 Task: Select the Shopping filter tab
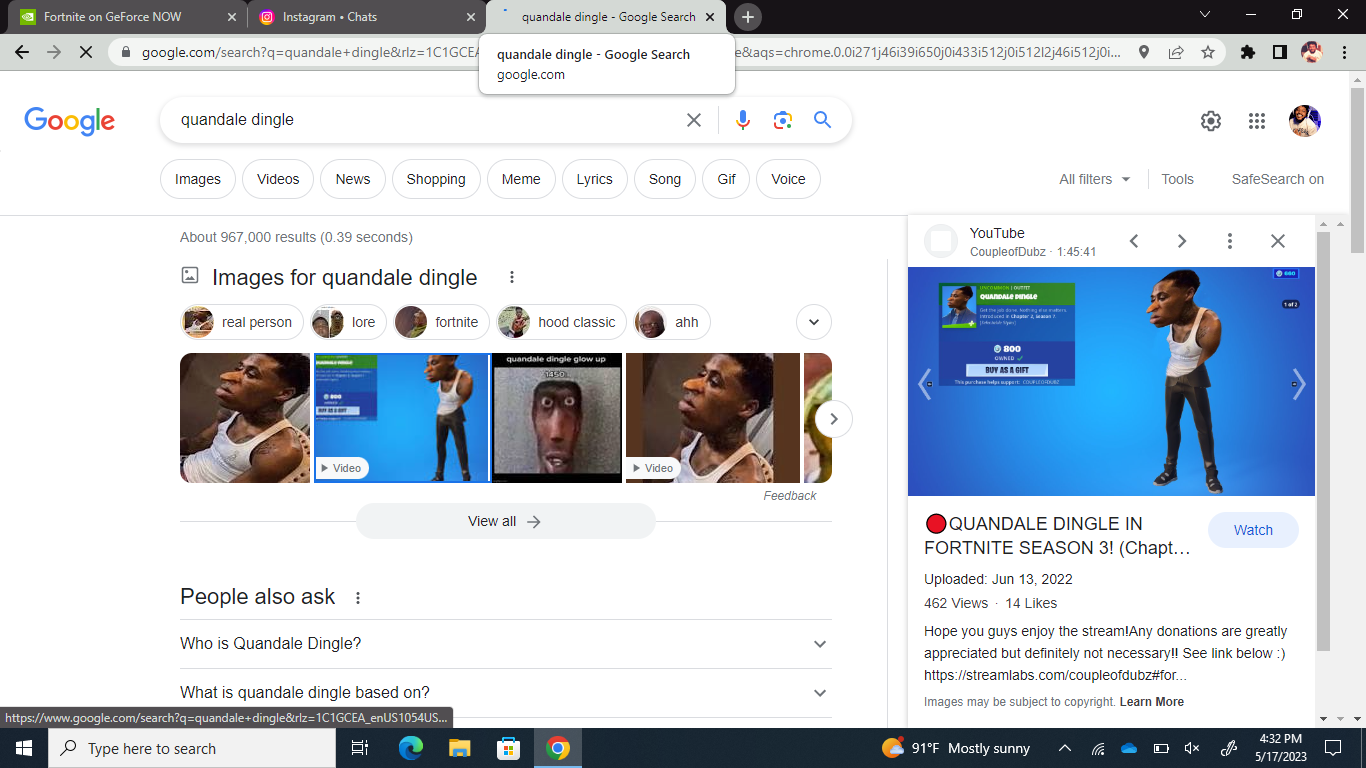(436, 179)
